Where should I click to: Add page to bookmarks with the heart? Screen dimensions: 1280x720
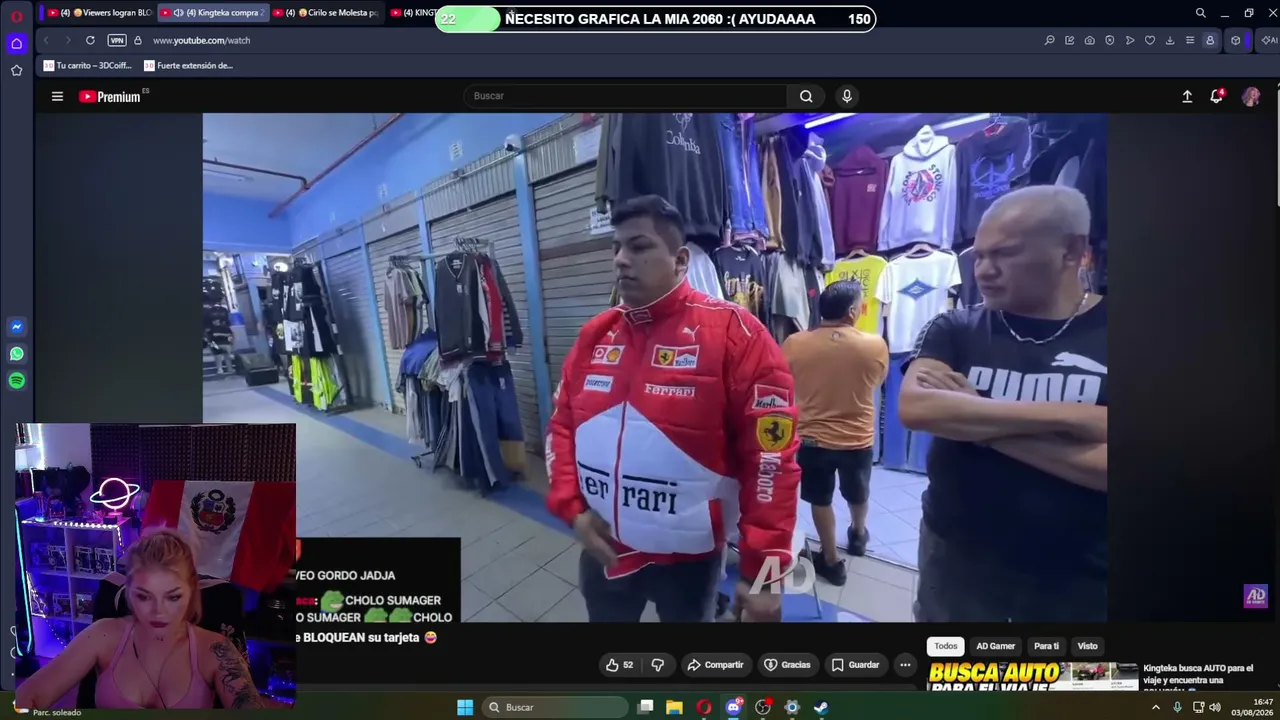(x=1149, y=40)
